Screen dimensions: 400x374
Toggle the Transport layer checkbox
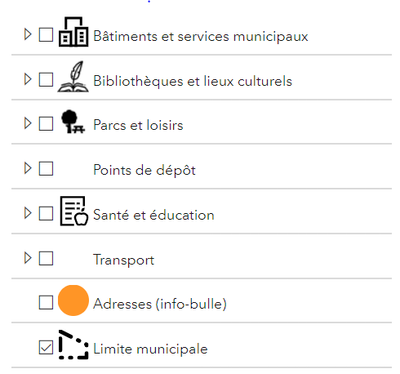(46, 258)
